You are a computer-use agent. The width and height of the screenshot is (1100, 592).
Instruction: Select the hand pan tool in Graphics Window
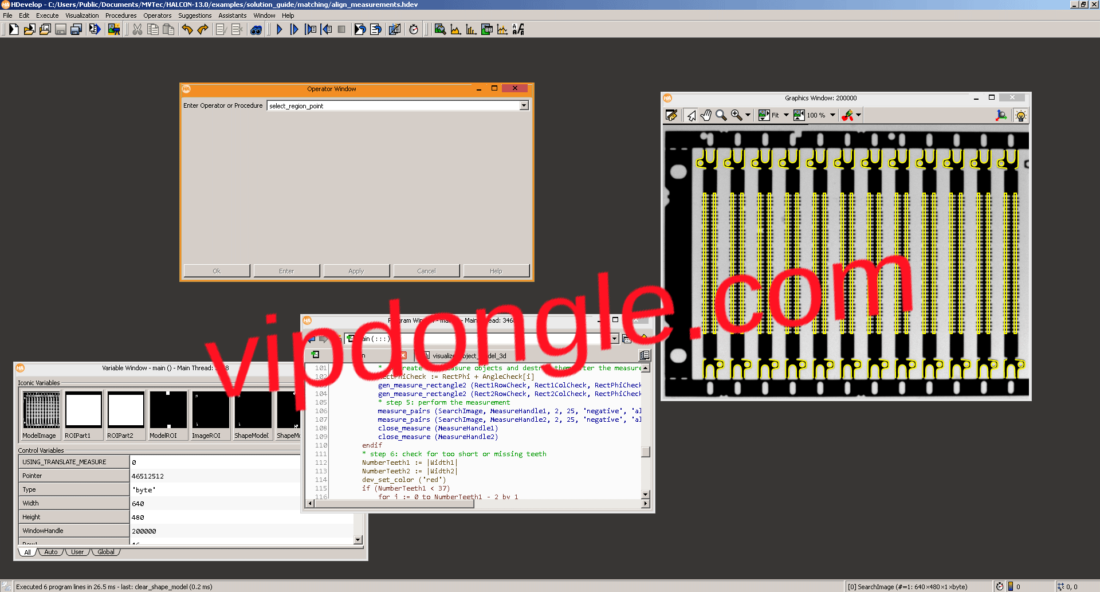pos(706,114)
